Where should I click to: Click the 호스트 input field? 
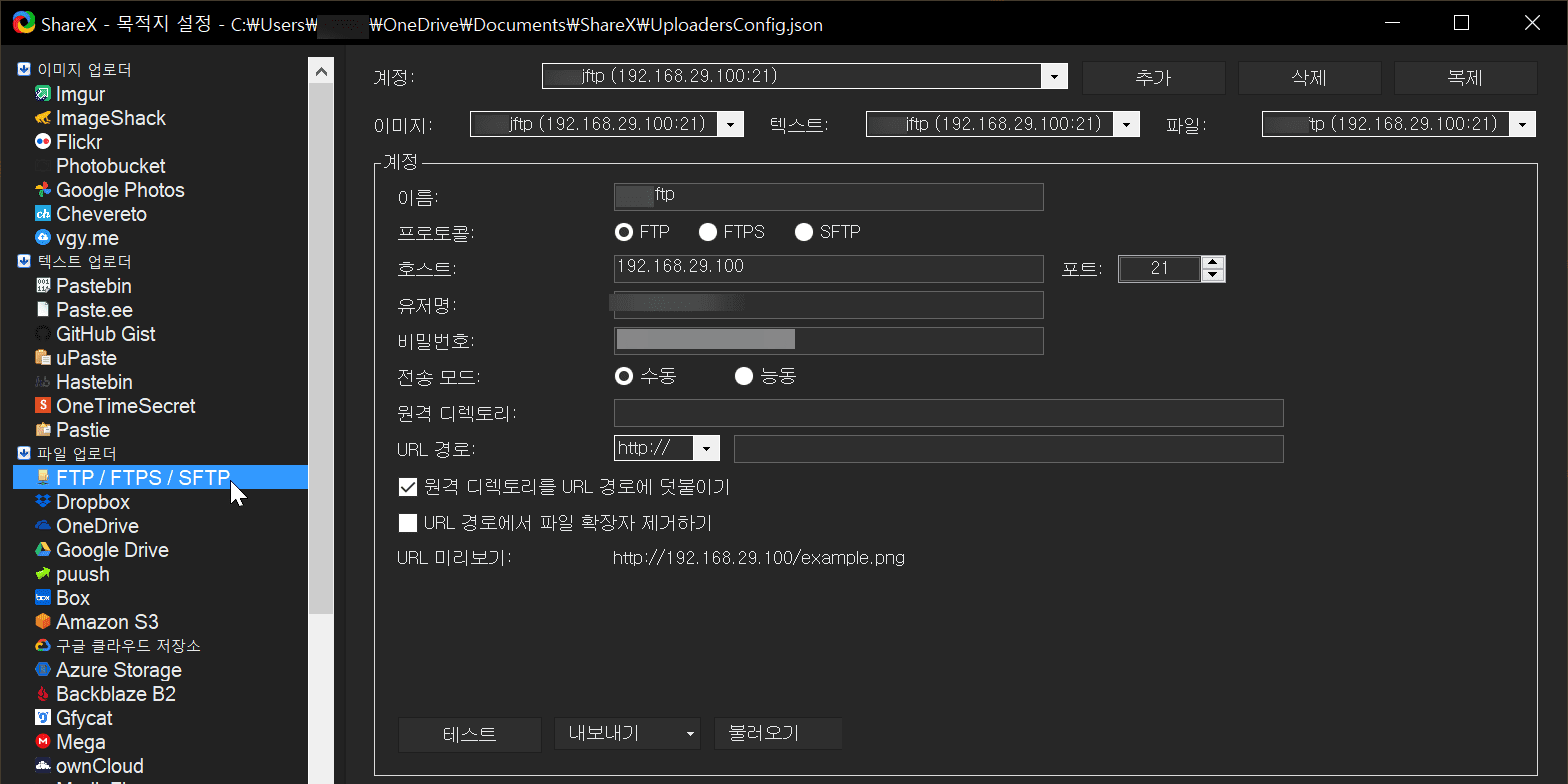click(x=828, y=268)
